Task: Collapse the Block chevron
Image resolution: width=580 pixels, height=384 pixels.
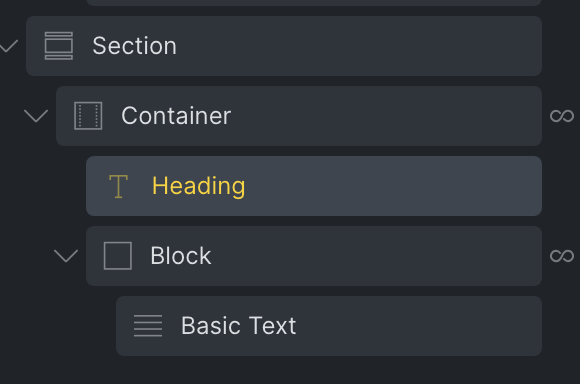Action: pos(66,256)
